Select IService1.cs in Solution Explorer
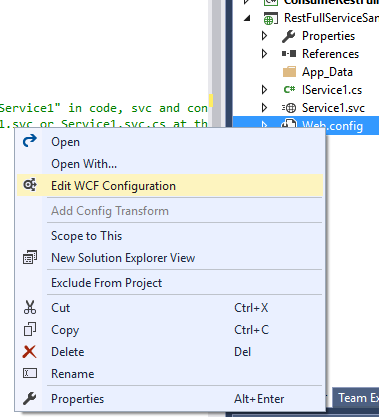The height and width of the screenshot is (417, 379). (332, 90)
